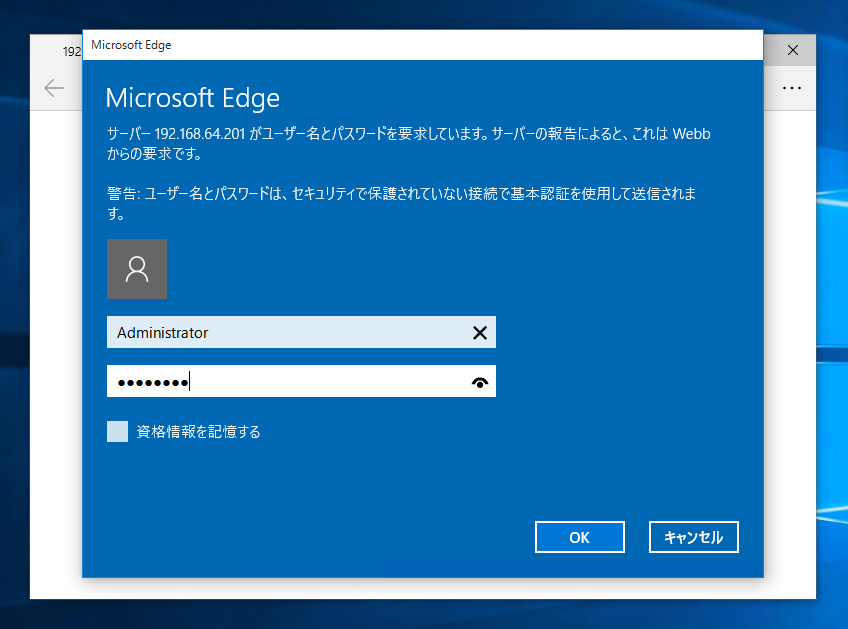The width and height of the screenshot is (848, 629).
Task: Click the Microsoft Edge dialog heading
Action: tap(193, 98)
